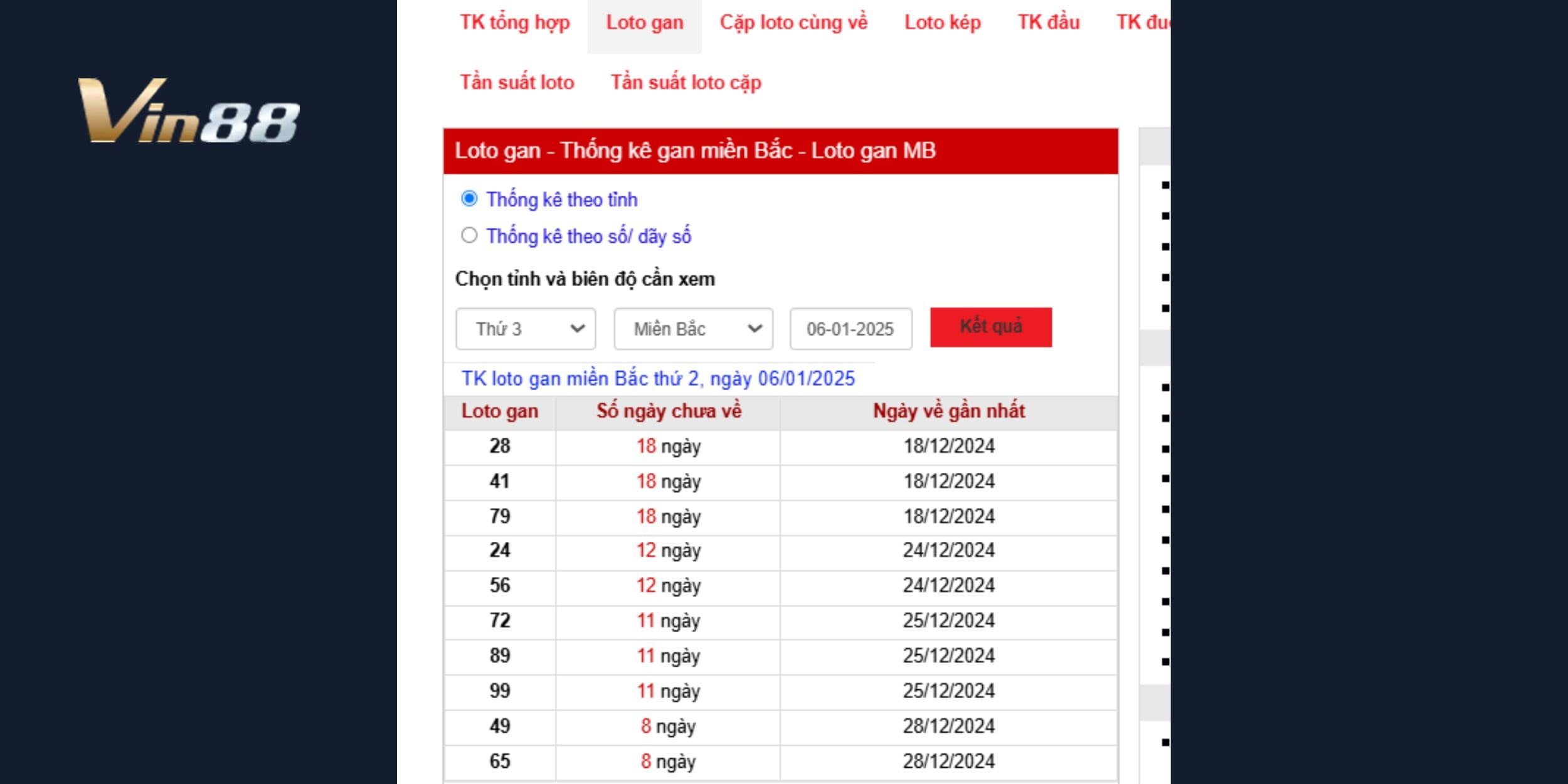1568x784 pixels.
Task: Open the Cặp loto cùng về tab
Action: 793,23
